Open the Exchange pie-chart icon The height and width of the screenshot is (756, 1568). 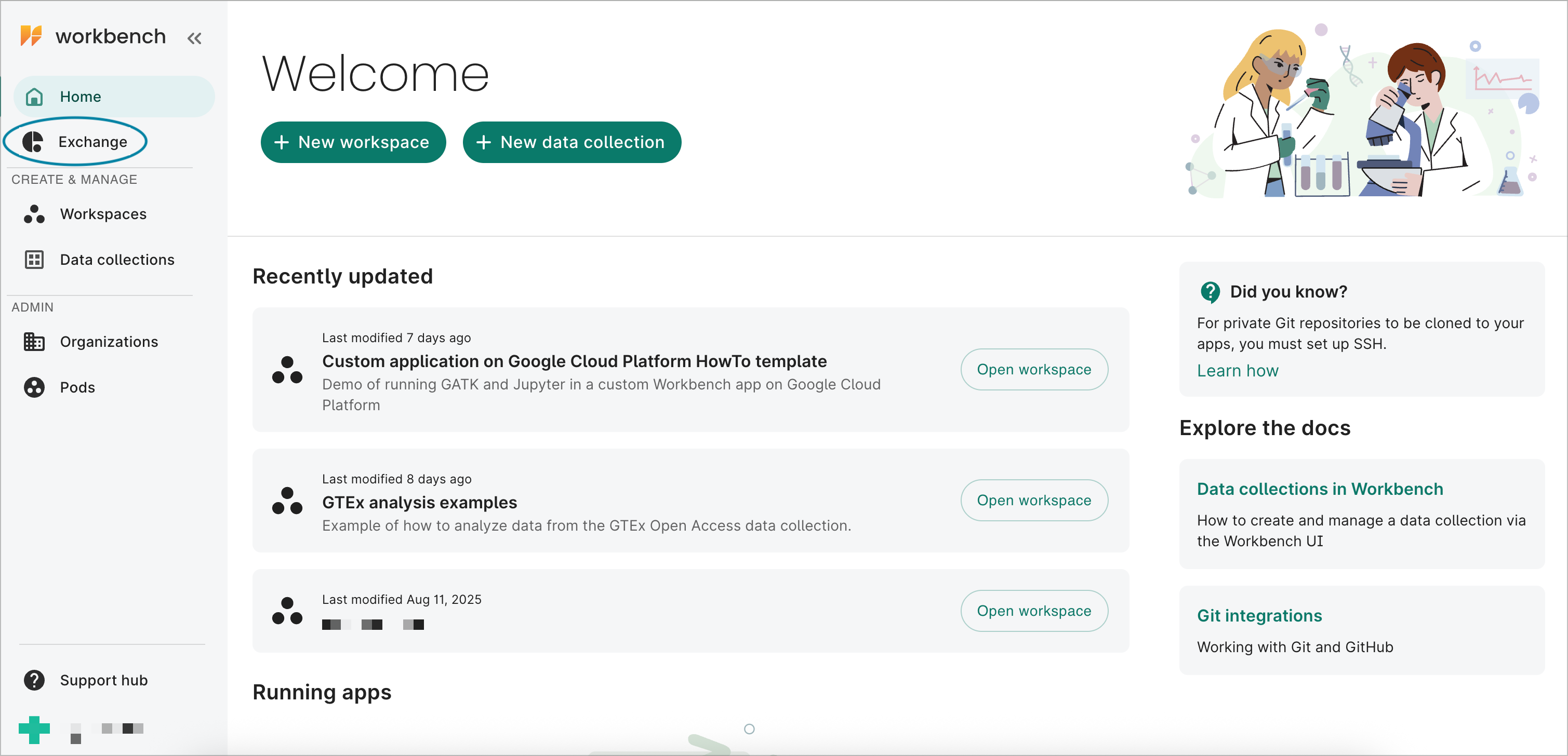pos(33,142)
